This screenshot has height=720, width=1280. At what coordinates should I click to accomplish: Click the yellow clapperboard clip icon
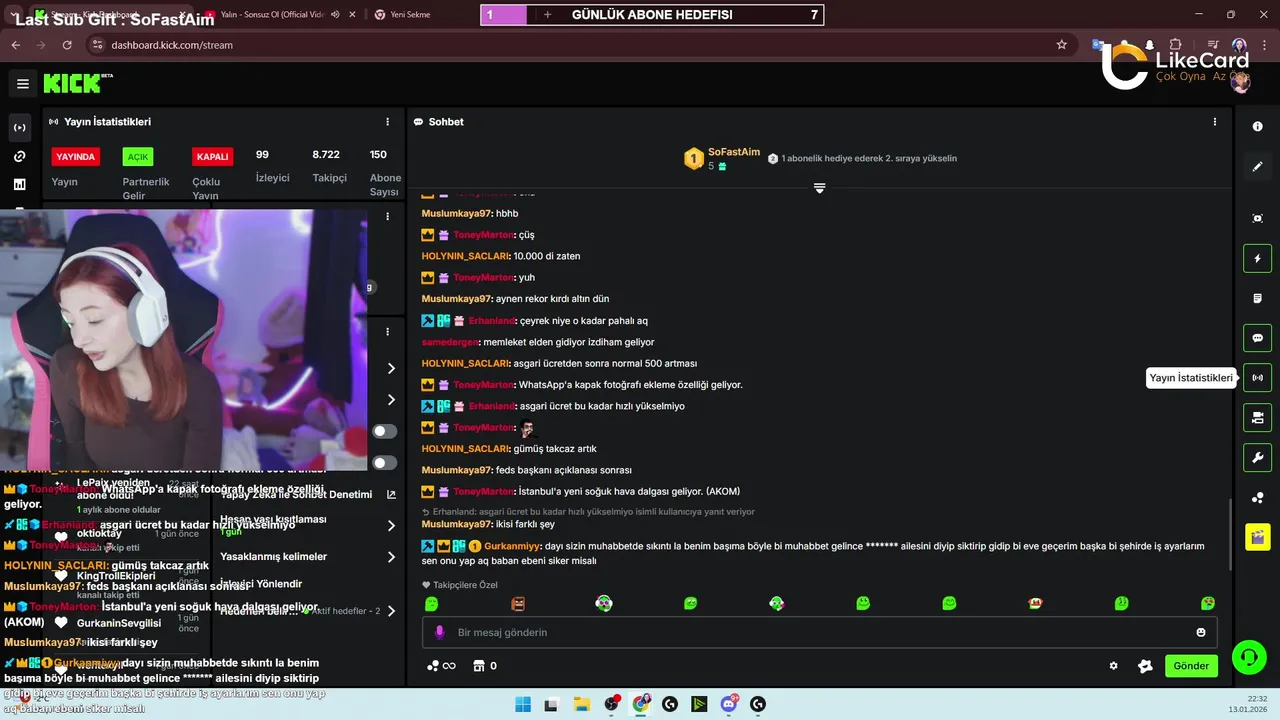coord(1258,537)
